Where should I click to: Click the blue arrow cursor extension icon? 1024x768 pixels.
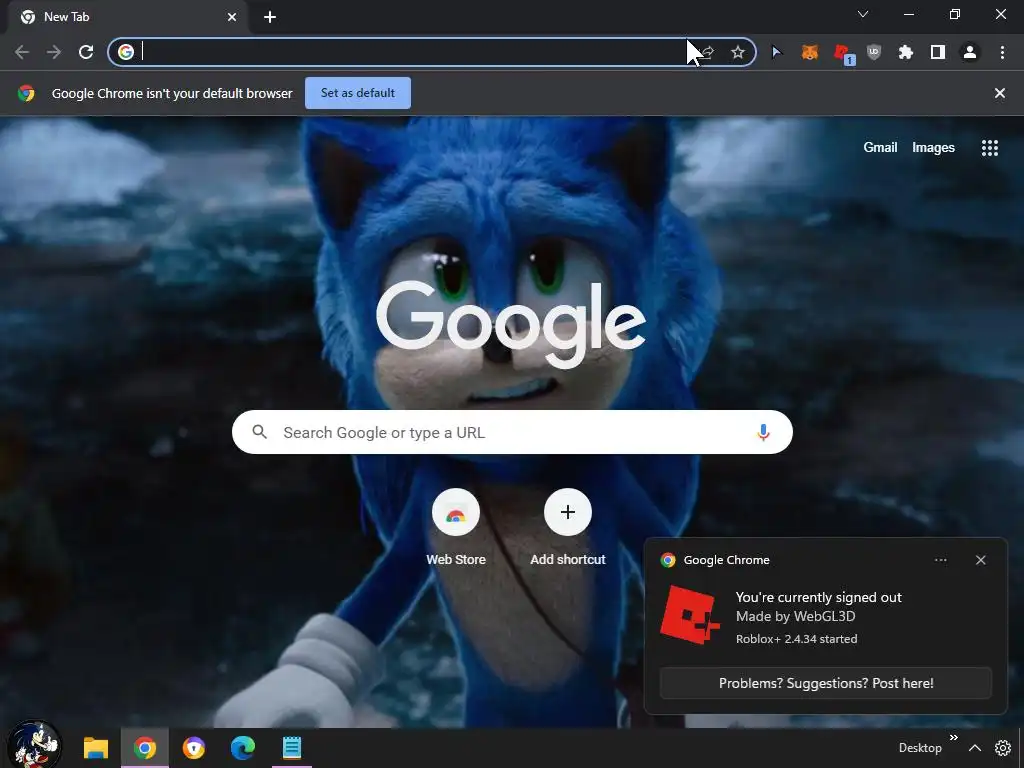click(x=776, y=52)
